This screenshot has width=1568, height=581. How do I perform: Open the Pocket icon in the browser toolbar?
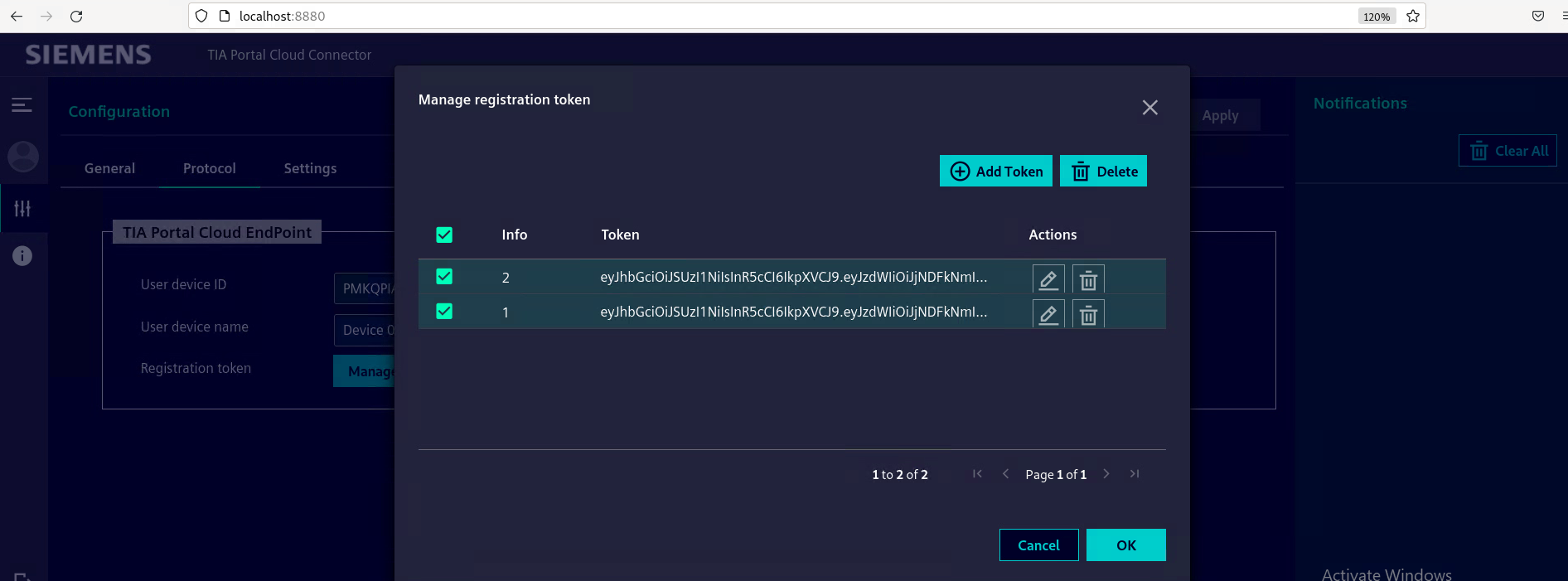[x=1538, y=16]
